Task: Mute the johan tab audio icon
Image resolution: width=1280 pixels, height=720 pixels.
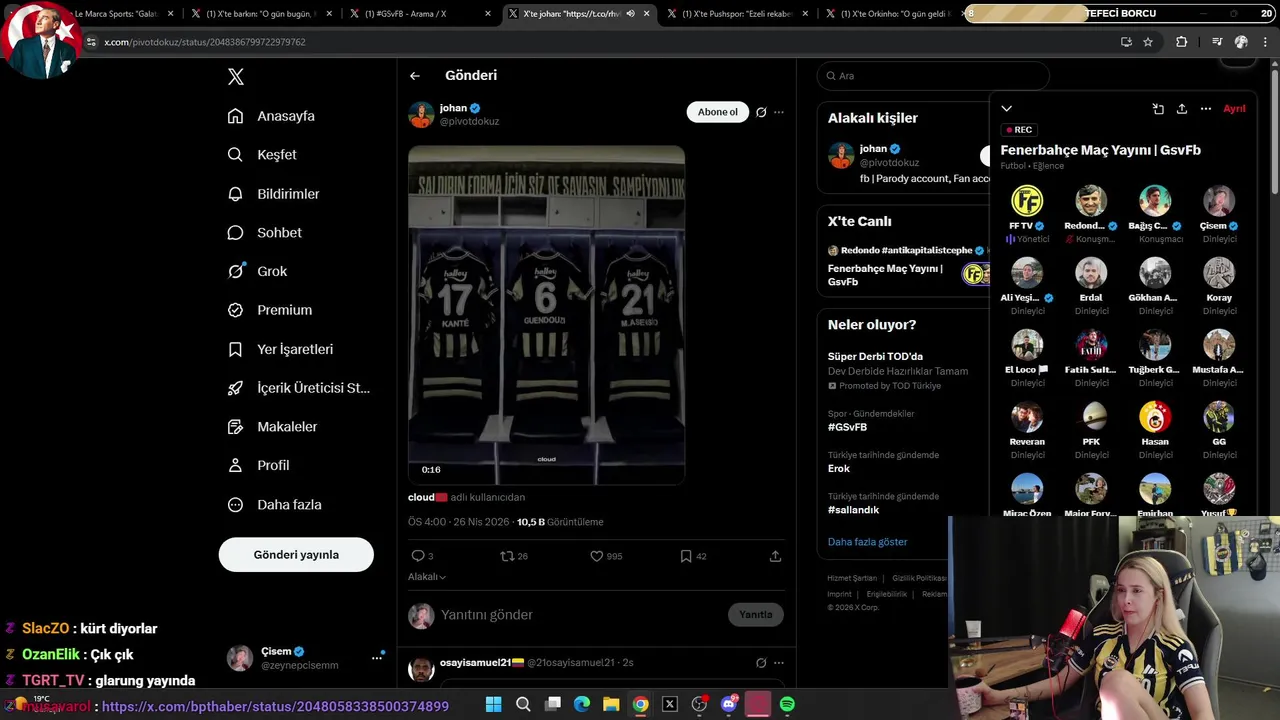Action: 631,14
